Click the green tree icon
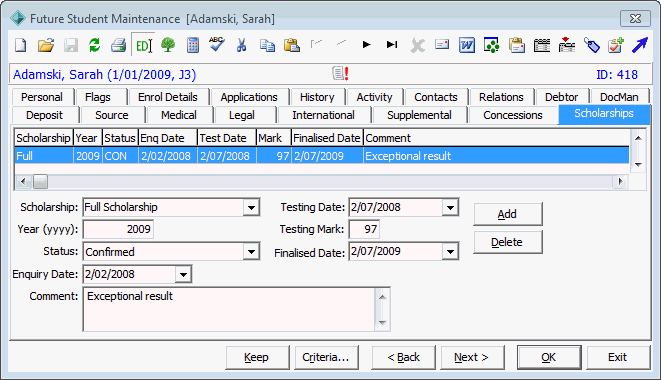 (x=168, y=45)
